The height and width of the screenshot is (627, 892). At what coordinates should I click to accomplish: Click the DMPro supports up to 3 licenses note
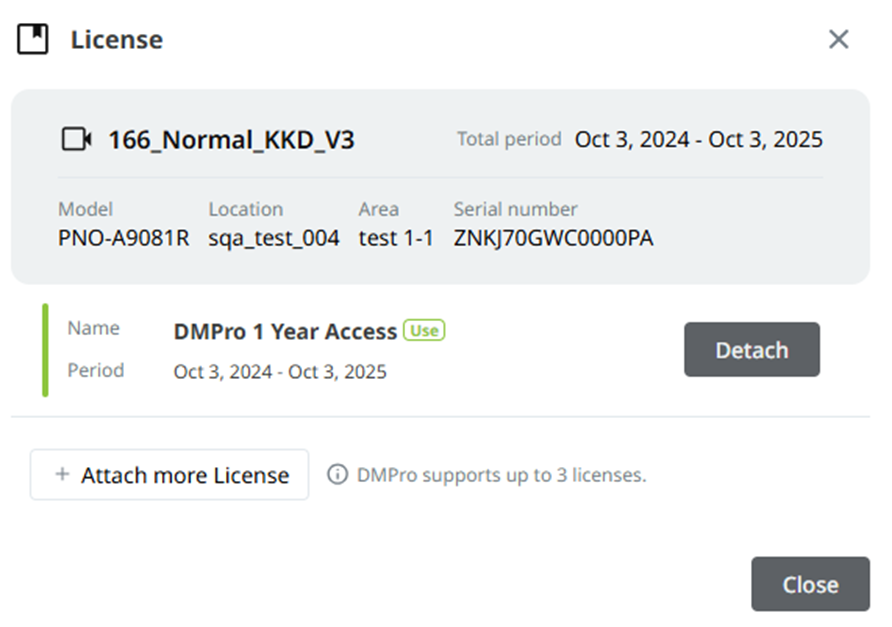tap(502, 475)
